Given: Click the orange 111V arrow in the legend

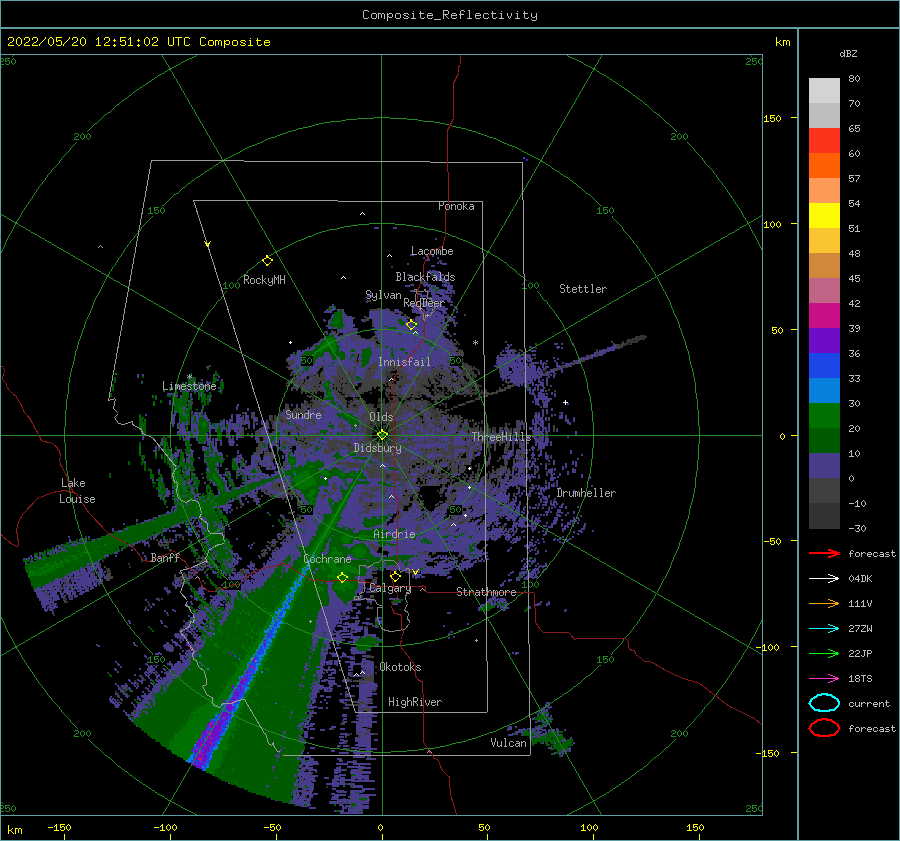Looking at the screenshot, I should 824,603.
